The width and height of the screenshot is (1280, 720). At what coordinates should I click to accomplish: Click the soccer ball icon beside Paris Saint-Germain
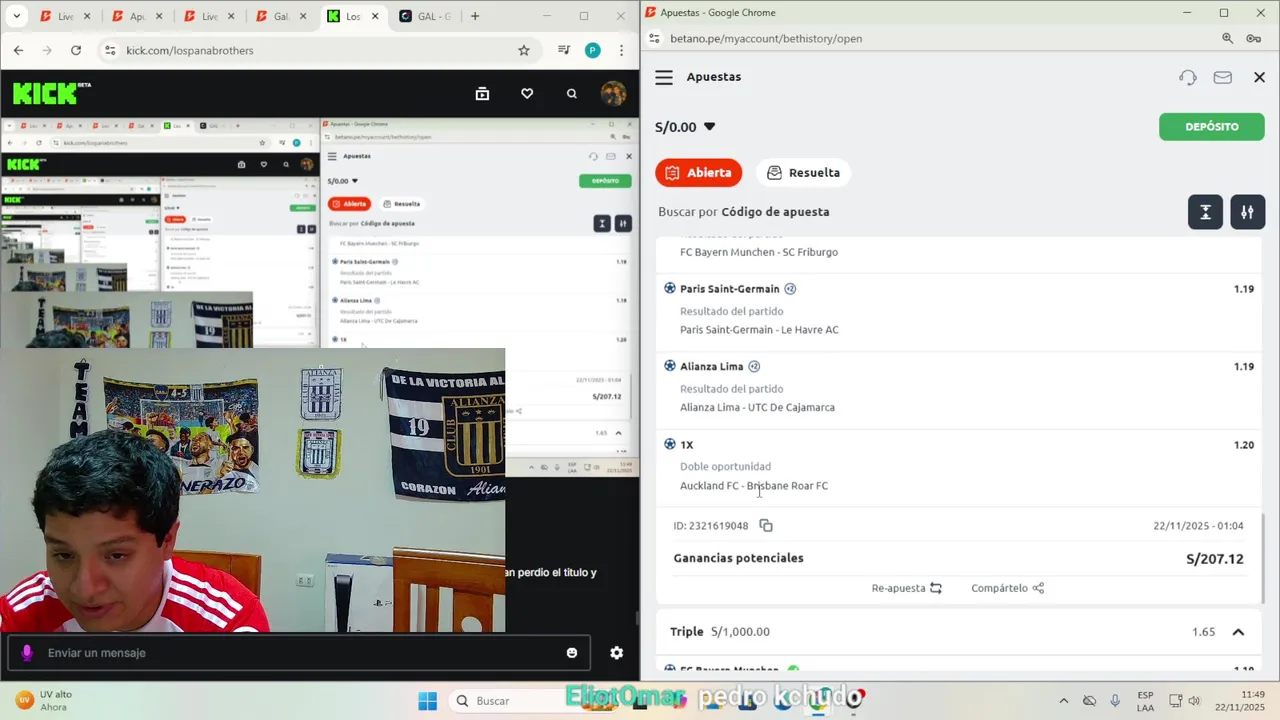tap(670, 288)
